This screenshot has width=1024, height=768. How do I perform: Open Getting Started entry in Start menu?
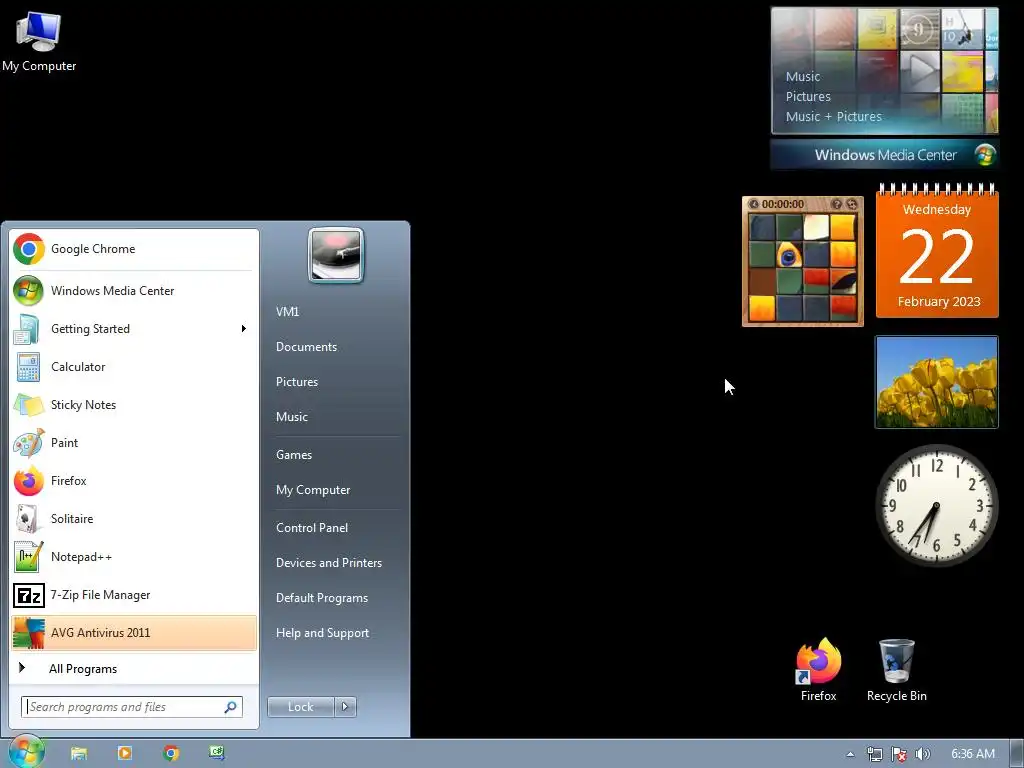click(134, 328)
